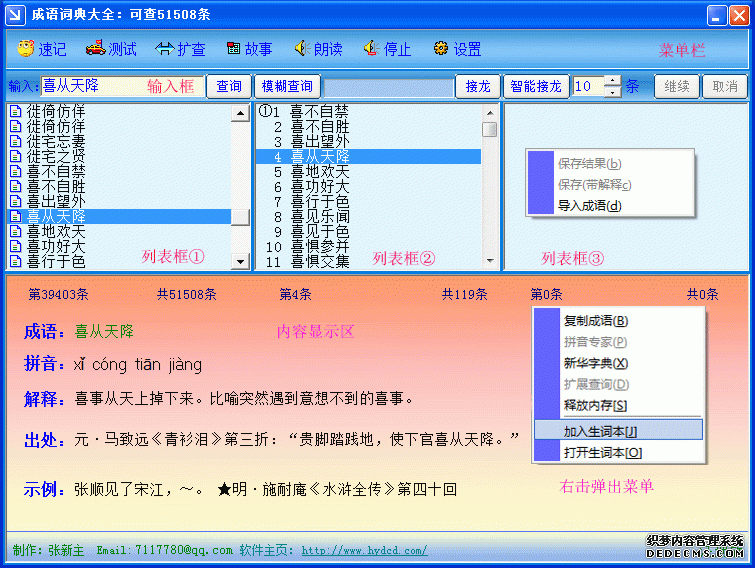The image size is (755, 568).
Task: Click the 速记 smiley face icon
Action: 26,49
